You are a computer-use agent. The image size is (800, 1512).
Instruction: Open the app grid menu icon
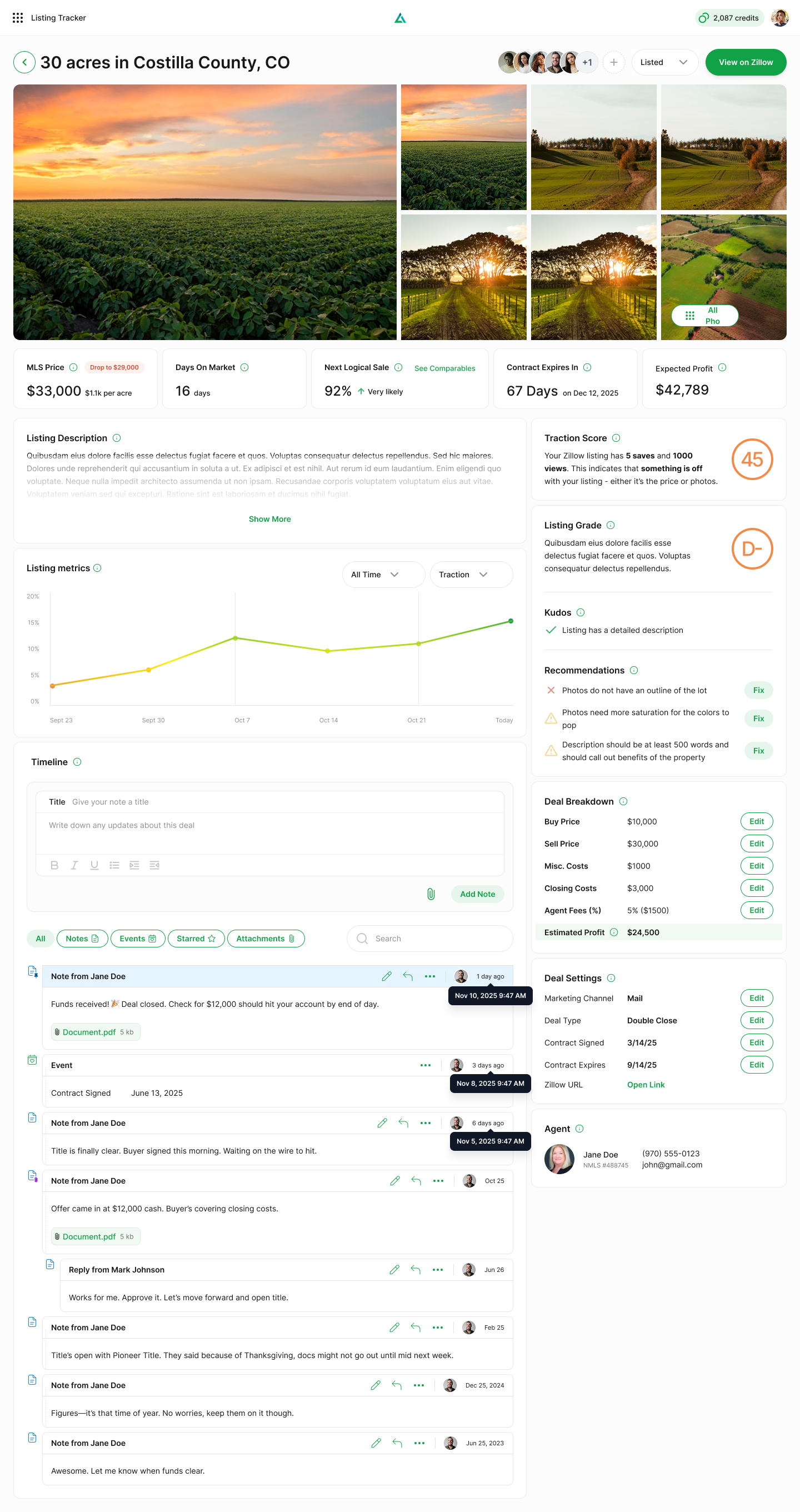18,18
